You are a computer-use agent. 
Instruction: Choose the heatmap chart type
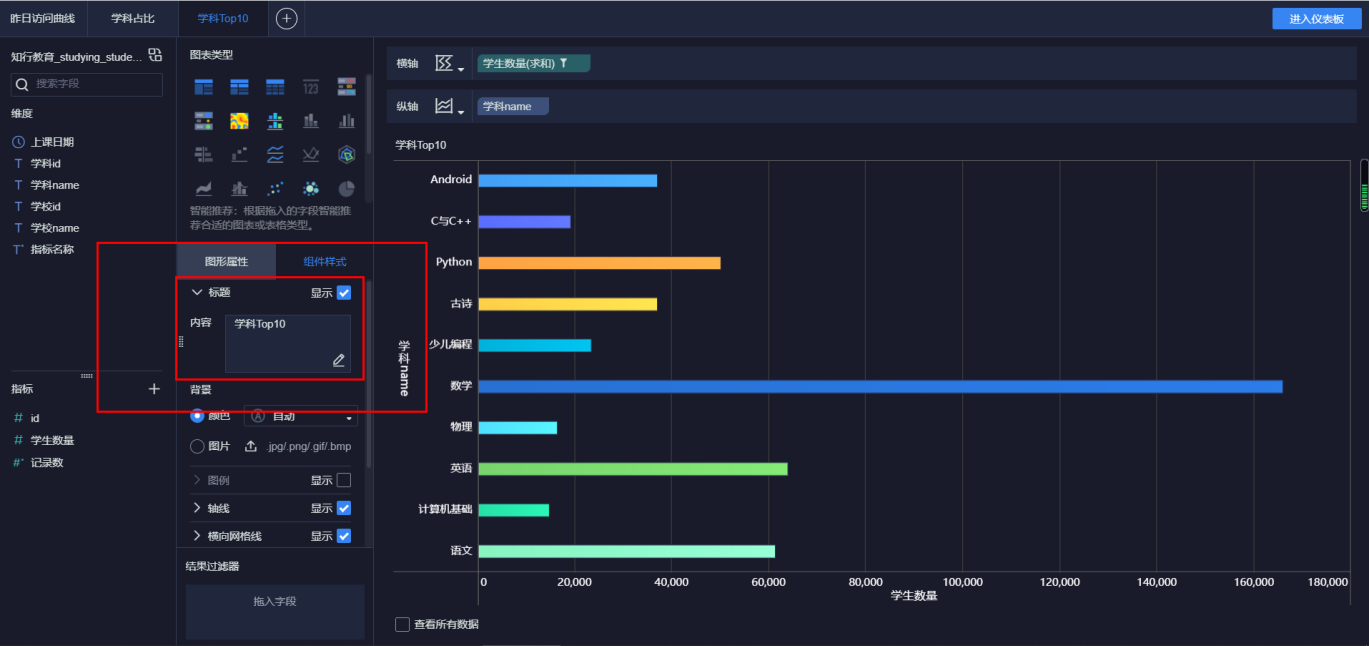(239, 121)
